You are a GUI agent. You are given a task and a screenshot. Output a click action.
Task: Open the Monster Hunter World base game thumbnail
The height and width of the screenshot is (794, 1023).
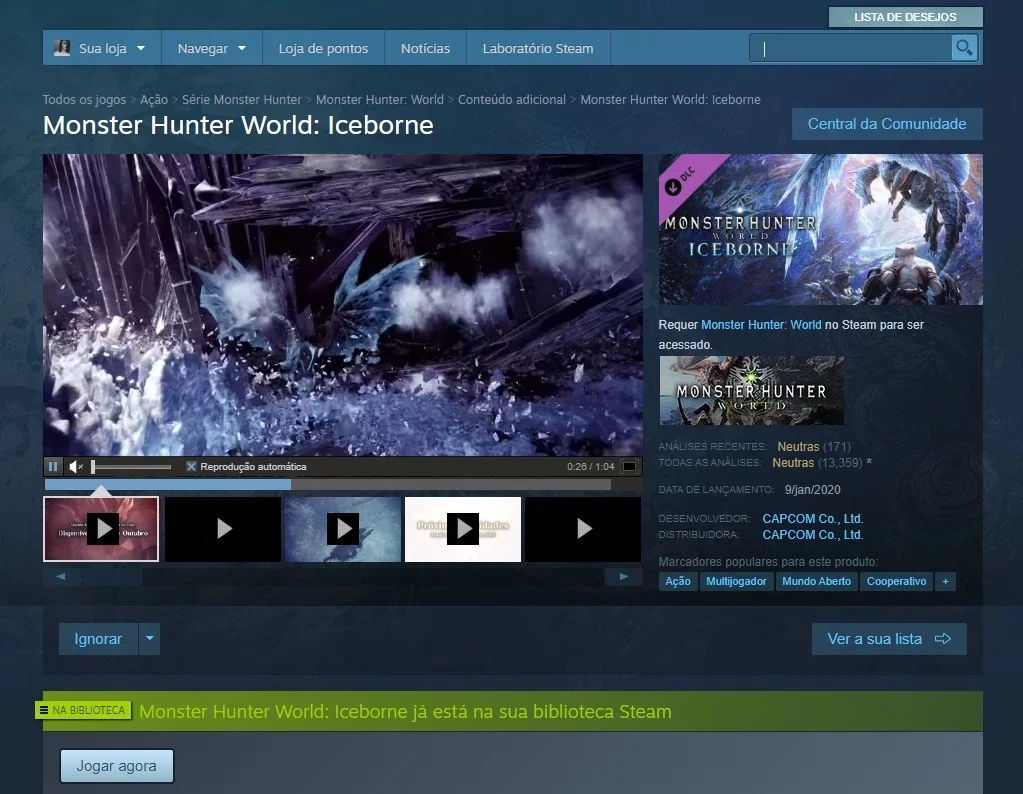pyautogui.click(x=752, y=390)
